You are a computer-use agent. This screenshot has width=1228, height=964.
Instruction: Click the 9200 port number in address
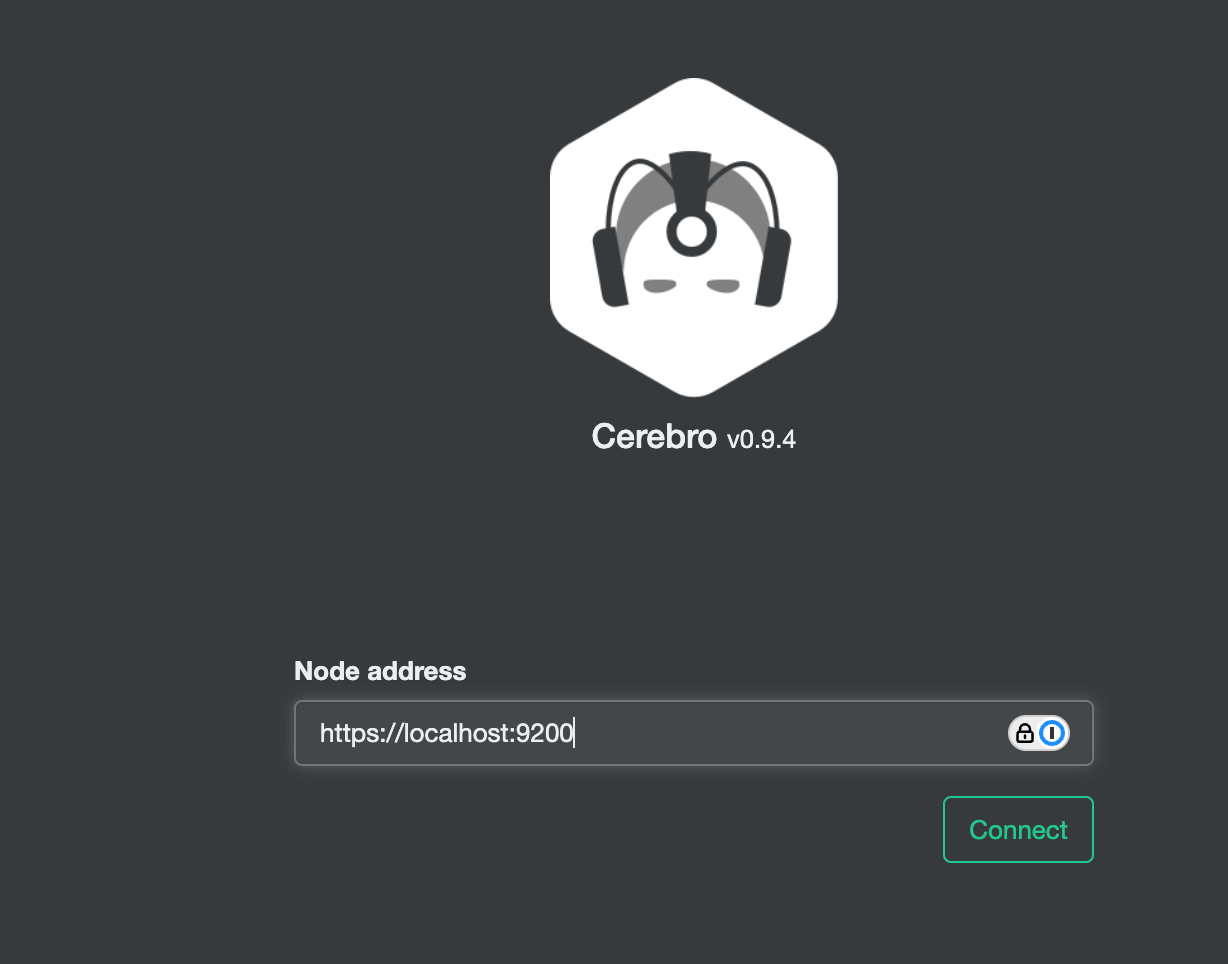click(x=546, y=734)
